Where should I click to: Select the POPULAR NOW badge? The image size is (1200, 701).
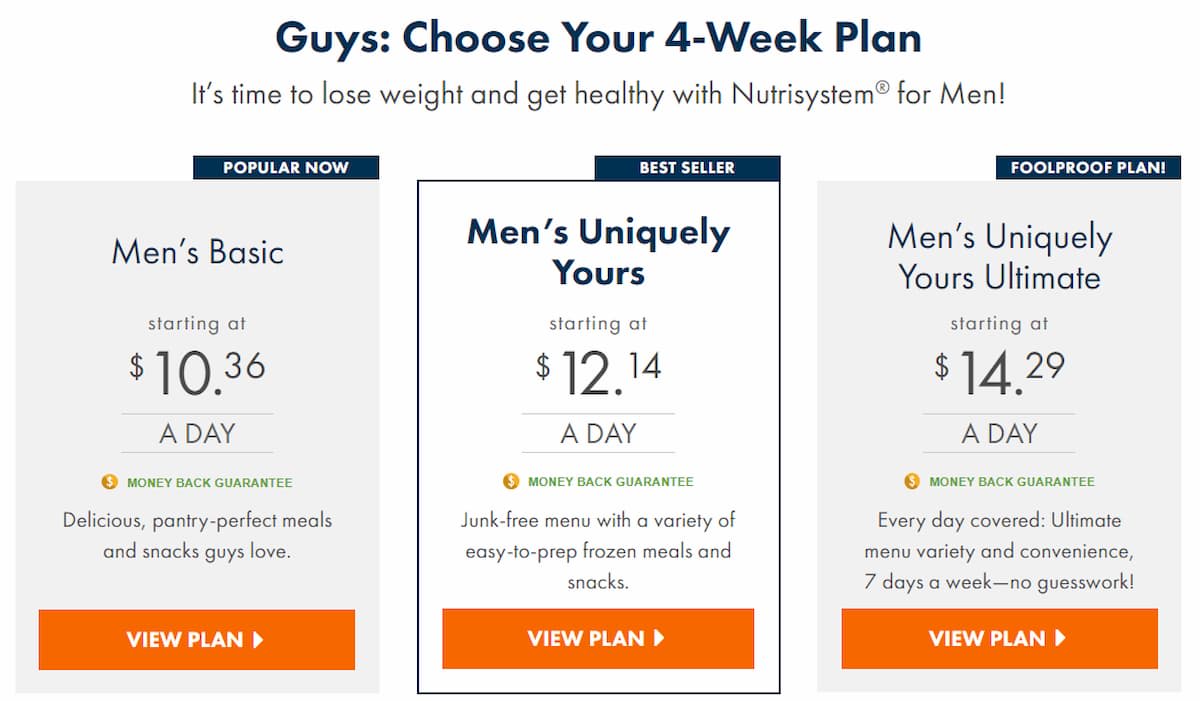(x=287, y=167)
